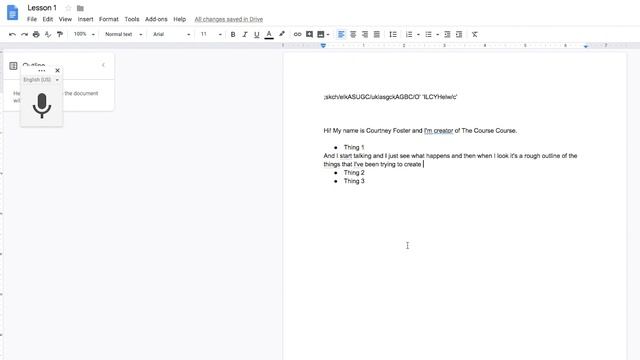Open the text color picker
Image resolution: width=640 pixels, height=360 pixels.
(269, 35)
